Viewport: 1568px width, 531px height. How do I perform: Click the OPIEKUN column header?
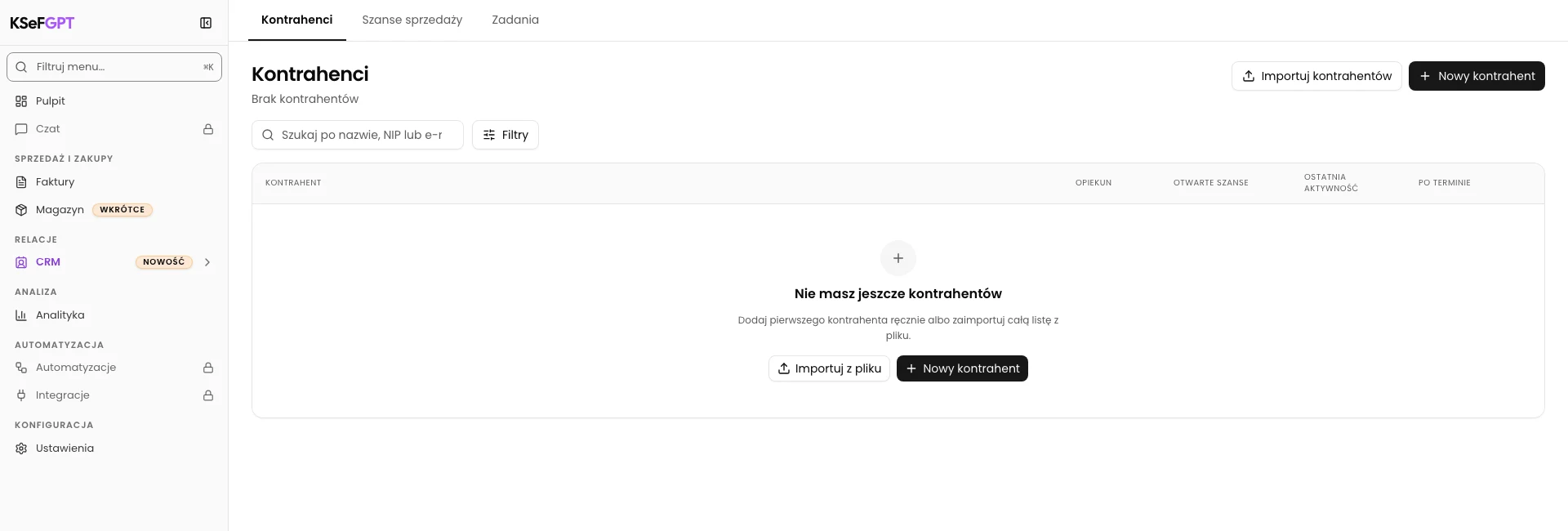tap(1094, 183)
